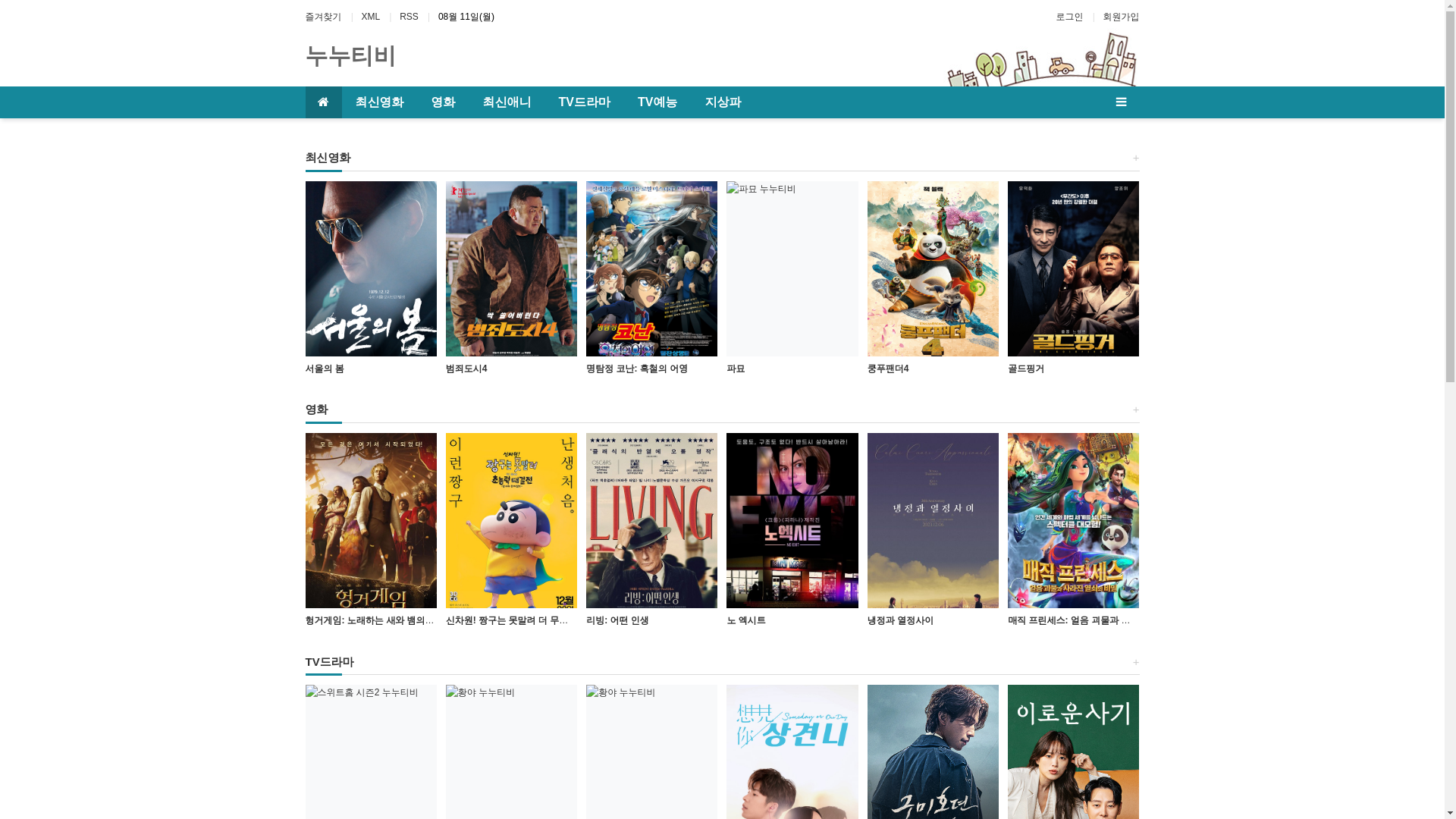Click the 노 엑시트 title text
The image size is (1456, 819).
coord(746,620)
